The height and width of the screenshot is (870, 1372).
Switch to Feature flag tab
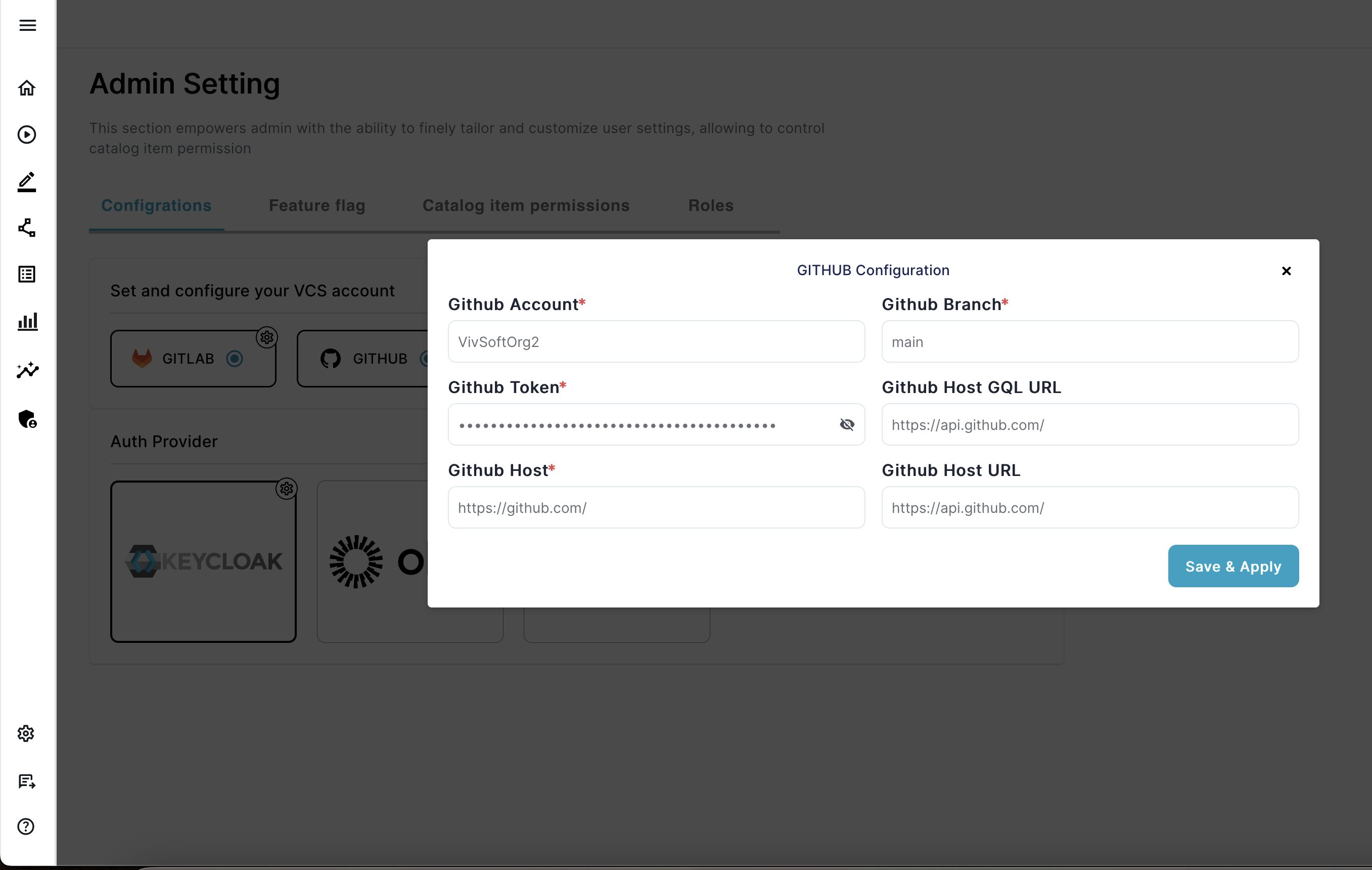click(317, 205)
